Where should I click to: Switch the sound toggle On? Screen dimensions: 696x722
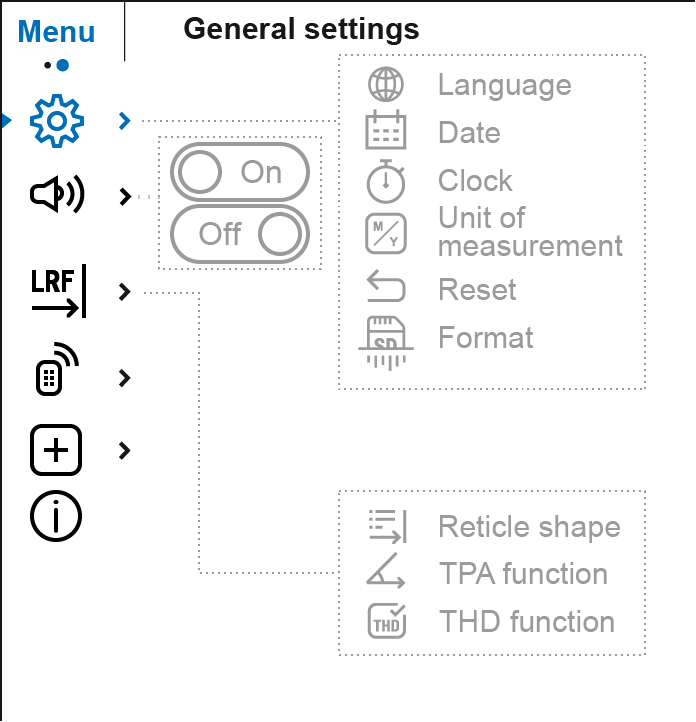pos(240,173)
